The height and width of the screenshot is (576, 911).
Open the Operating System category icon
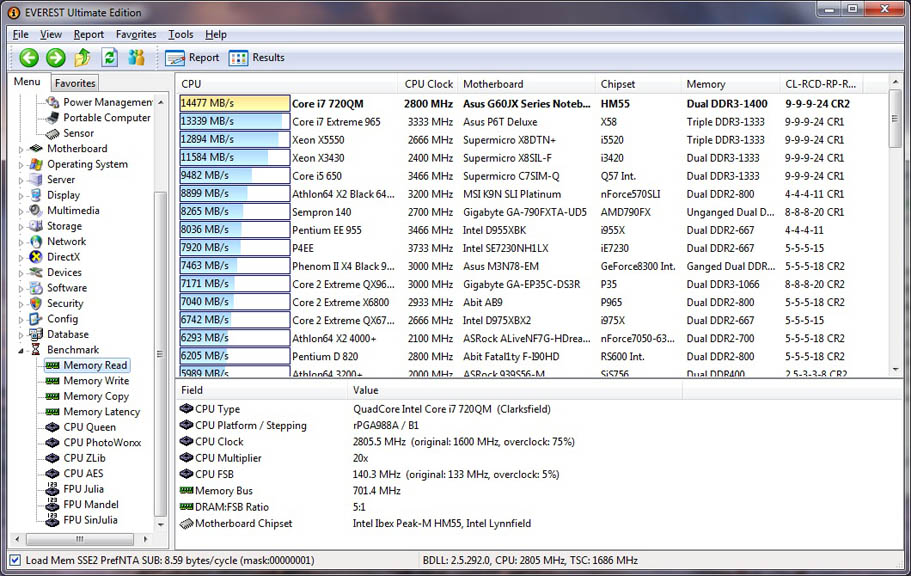36,164
